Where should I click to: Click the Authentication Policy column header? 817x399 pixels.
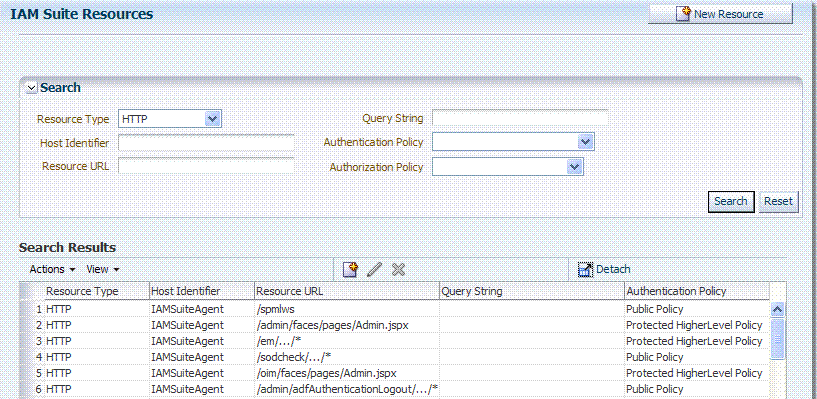(x=697, y=291)
